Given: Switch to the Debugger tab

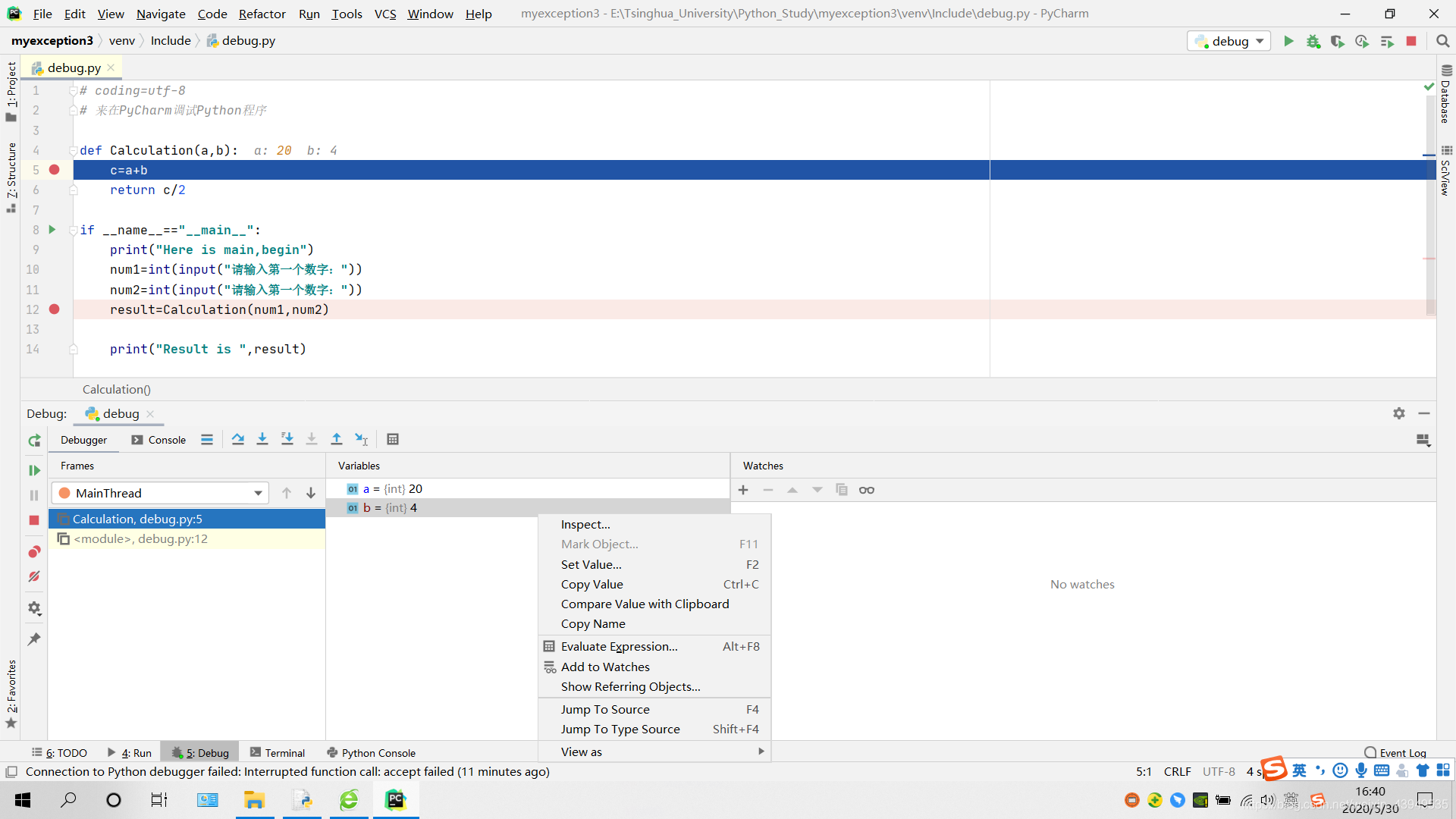Looking at the screenshot, I should coord(83,440).
